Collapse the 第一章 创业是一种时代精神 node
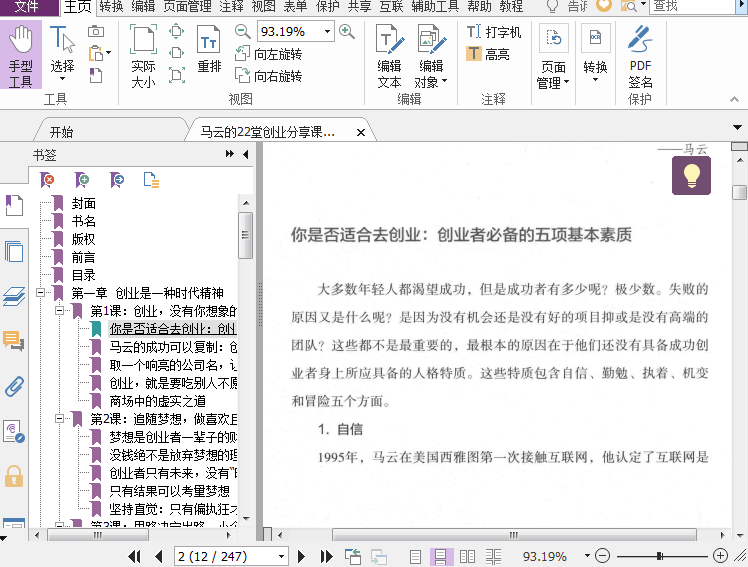Viewport: 748px width, 567px height. 41,293
